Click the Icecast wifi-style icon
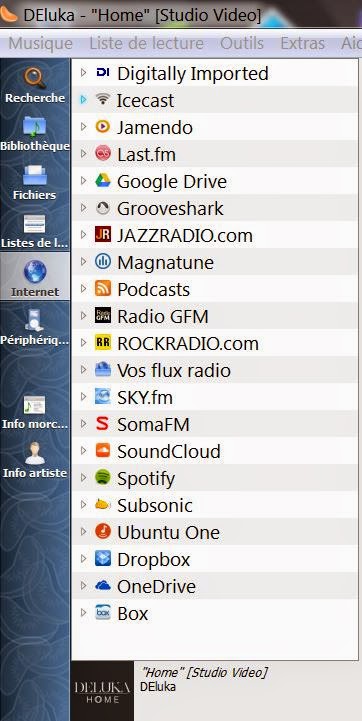This screenshot has height=721, width=362. (x=103, y=100)
